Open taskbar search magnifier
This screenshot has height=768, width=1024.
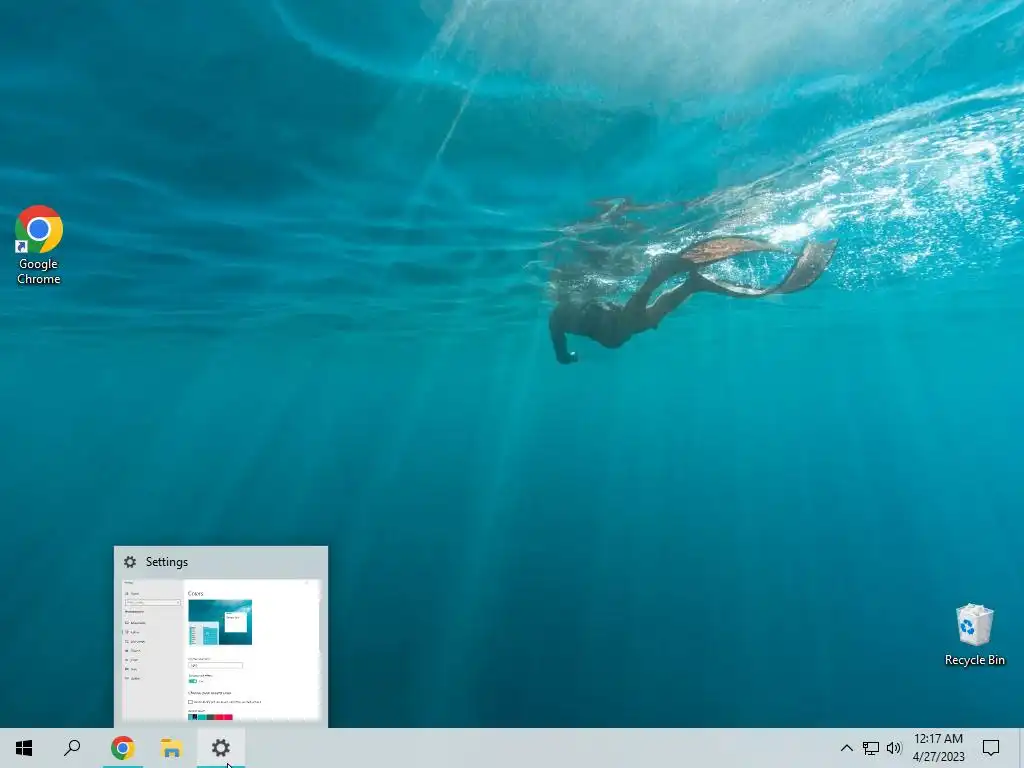coord(72,748)
